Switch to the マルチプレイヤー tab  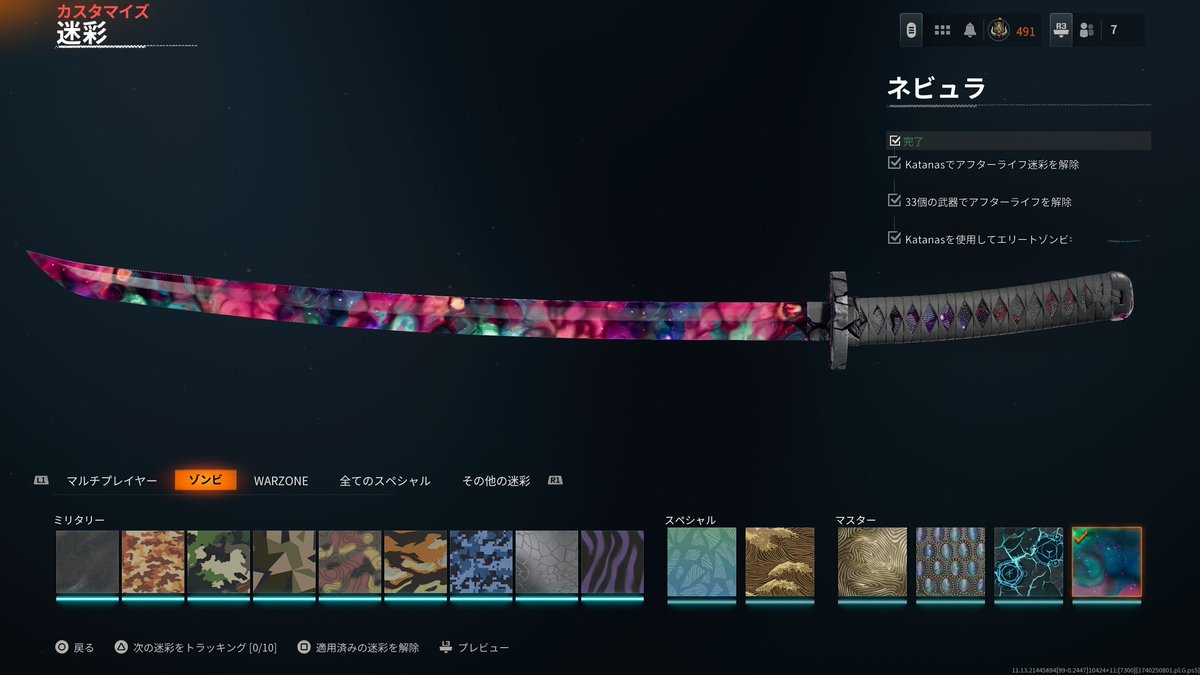coord(112,481)
